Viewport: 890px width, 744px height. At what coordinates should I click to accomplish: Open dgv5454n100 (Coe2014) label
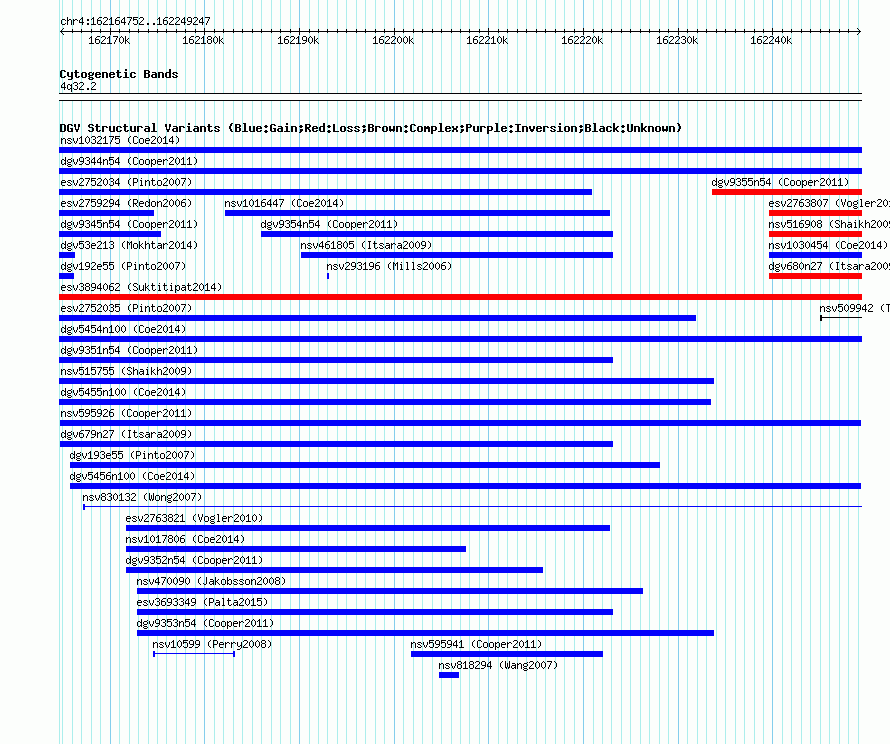tap(123, 329)
